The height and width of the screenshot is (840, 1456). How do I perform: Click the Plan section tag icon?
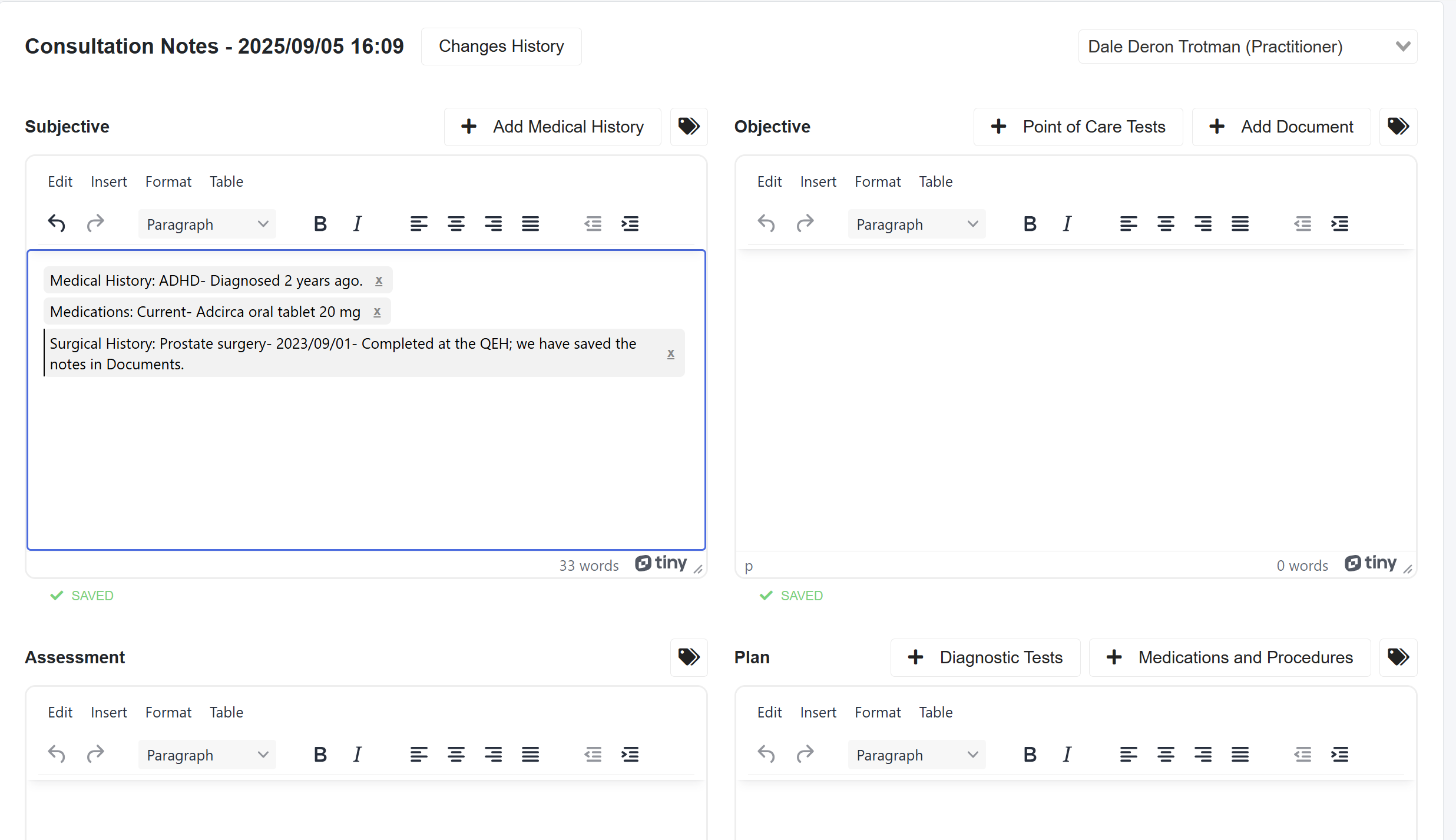[x=1398, y=657]
